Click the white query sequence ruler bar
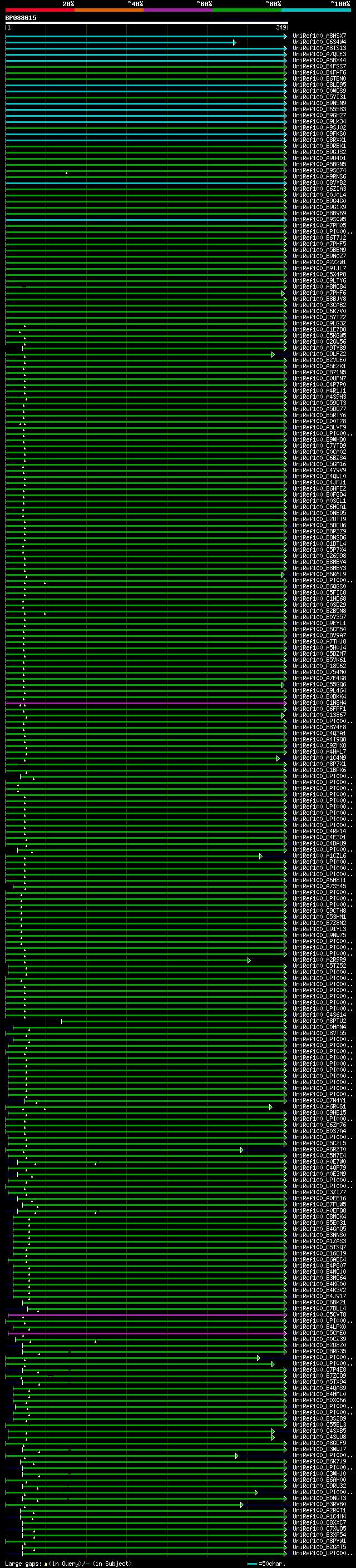 [146, 22]
